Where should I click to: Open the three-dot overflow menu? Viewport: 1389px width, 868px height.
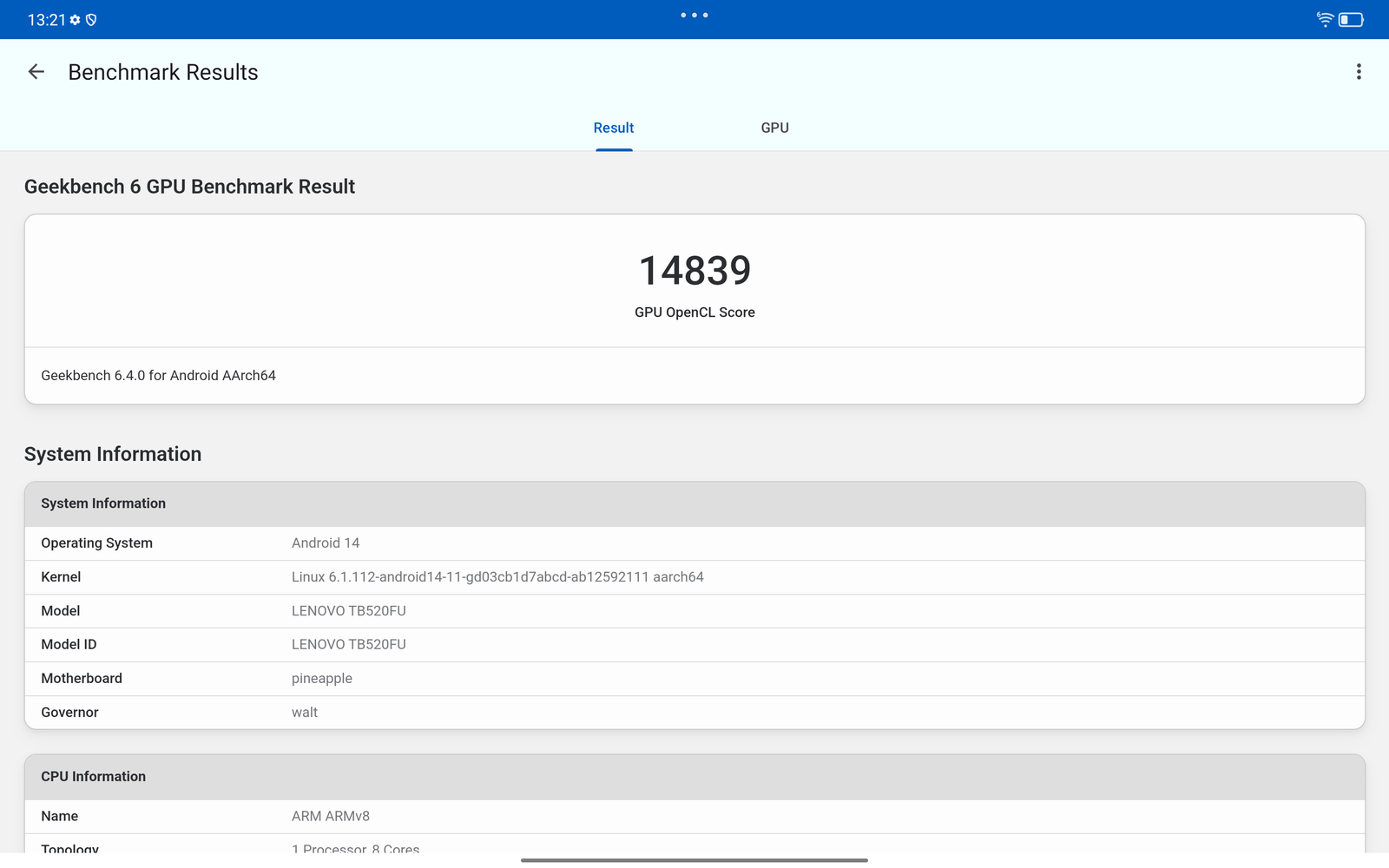[x=1359, y=72]
